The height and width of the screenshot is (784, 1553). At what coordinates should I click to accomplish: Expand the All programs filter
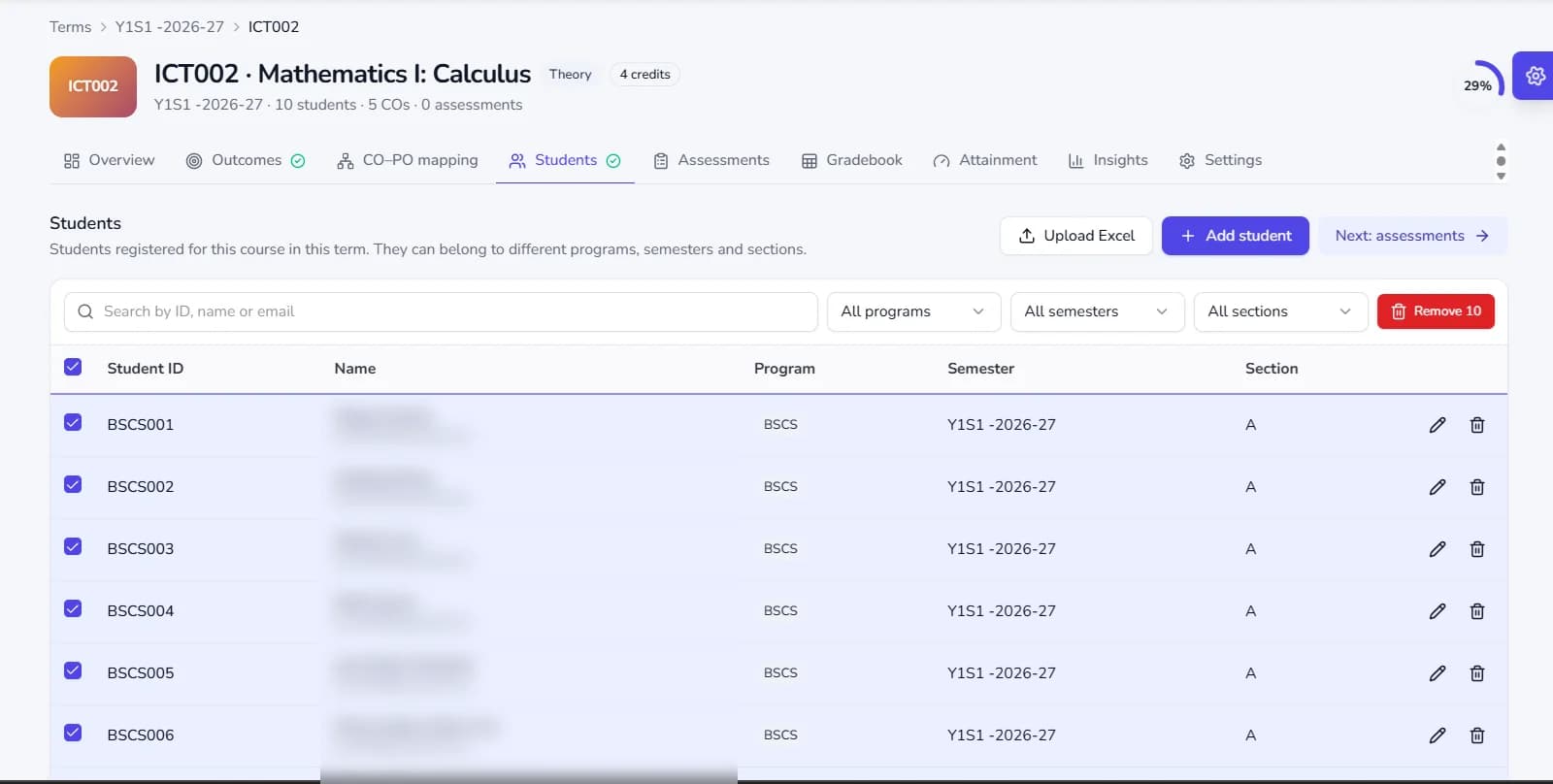[x=913, y=311]
